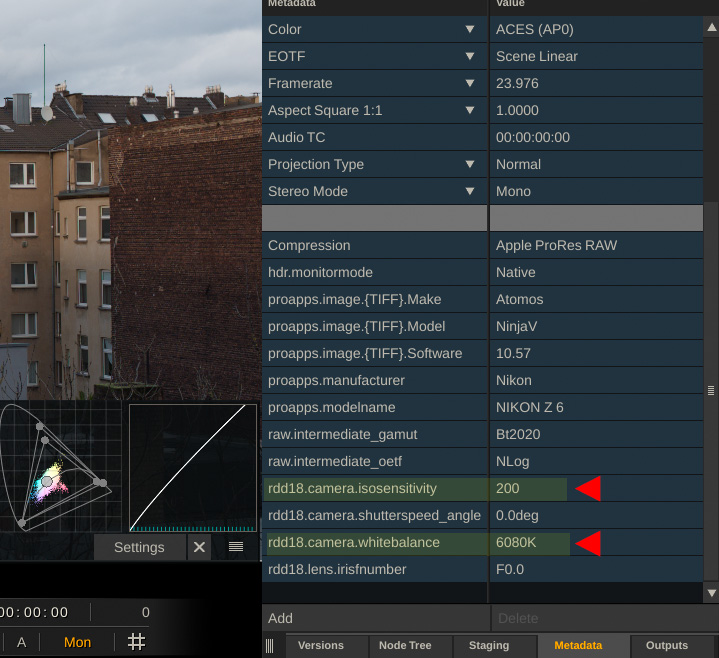This screenshot has width=719, height=658.
Task: Expand Color dropdown arrow
Action: point(470,29)
